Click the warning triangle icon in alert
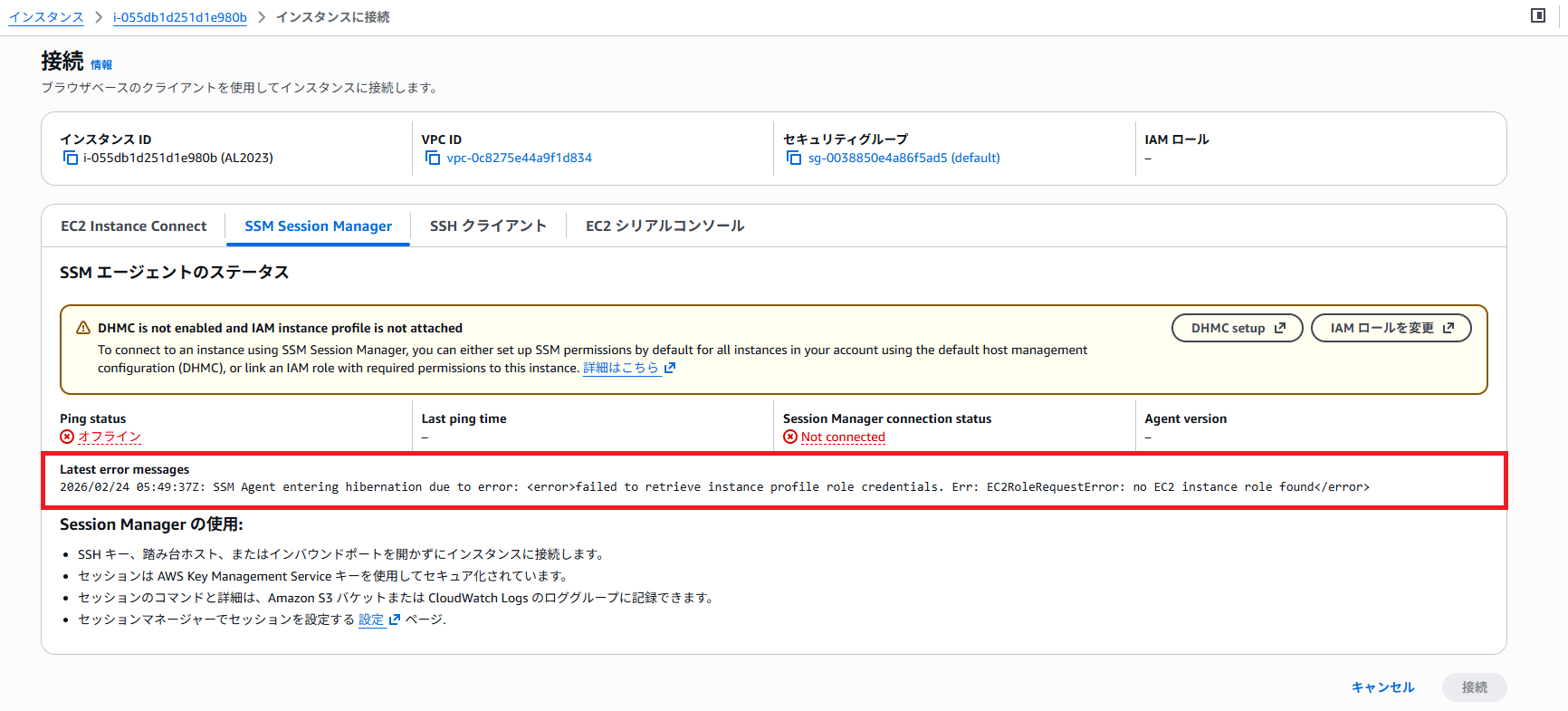1568x711 pixels. 83,328
